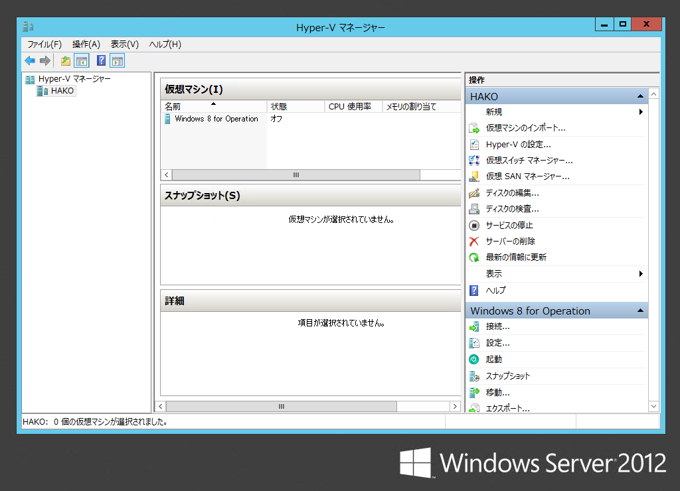
Task: Click the blue Help toolbar icon
Action: [101, 61]
